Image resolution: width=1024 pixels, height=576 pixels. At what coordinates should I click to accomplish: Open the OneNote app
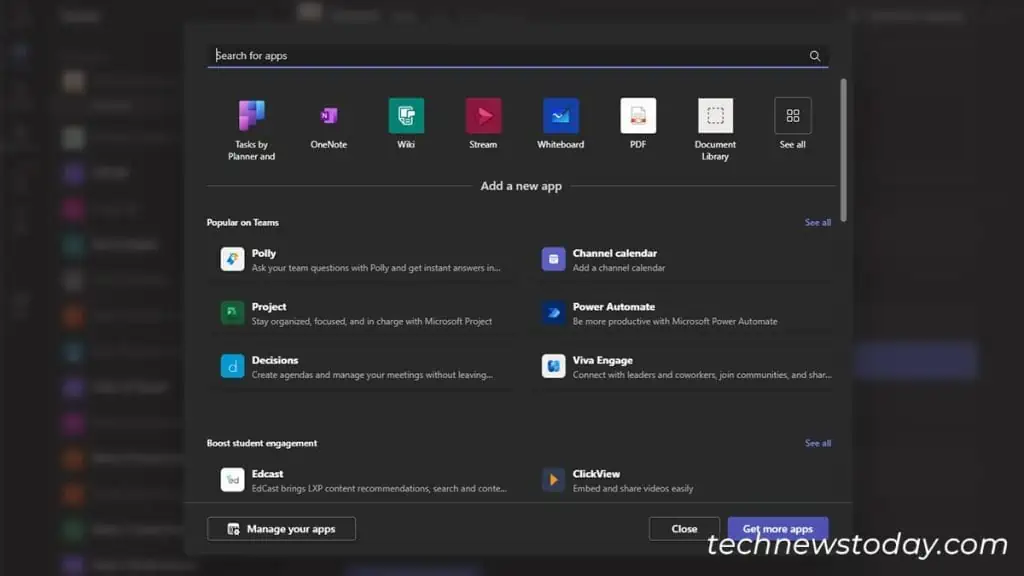coord(328,115)
